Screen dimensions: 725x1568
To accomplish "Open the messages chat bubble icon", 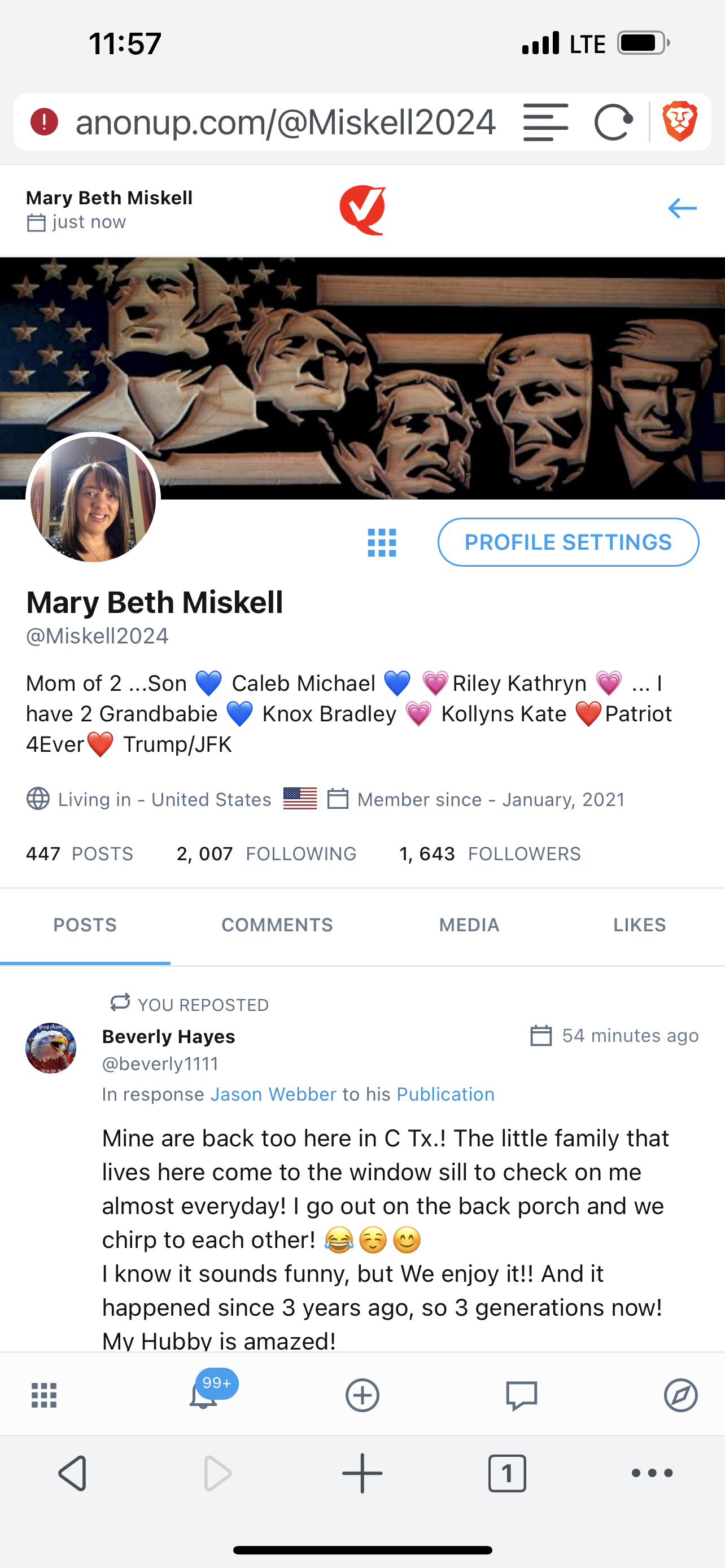I will pos(521,1395).
